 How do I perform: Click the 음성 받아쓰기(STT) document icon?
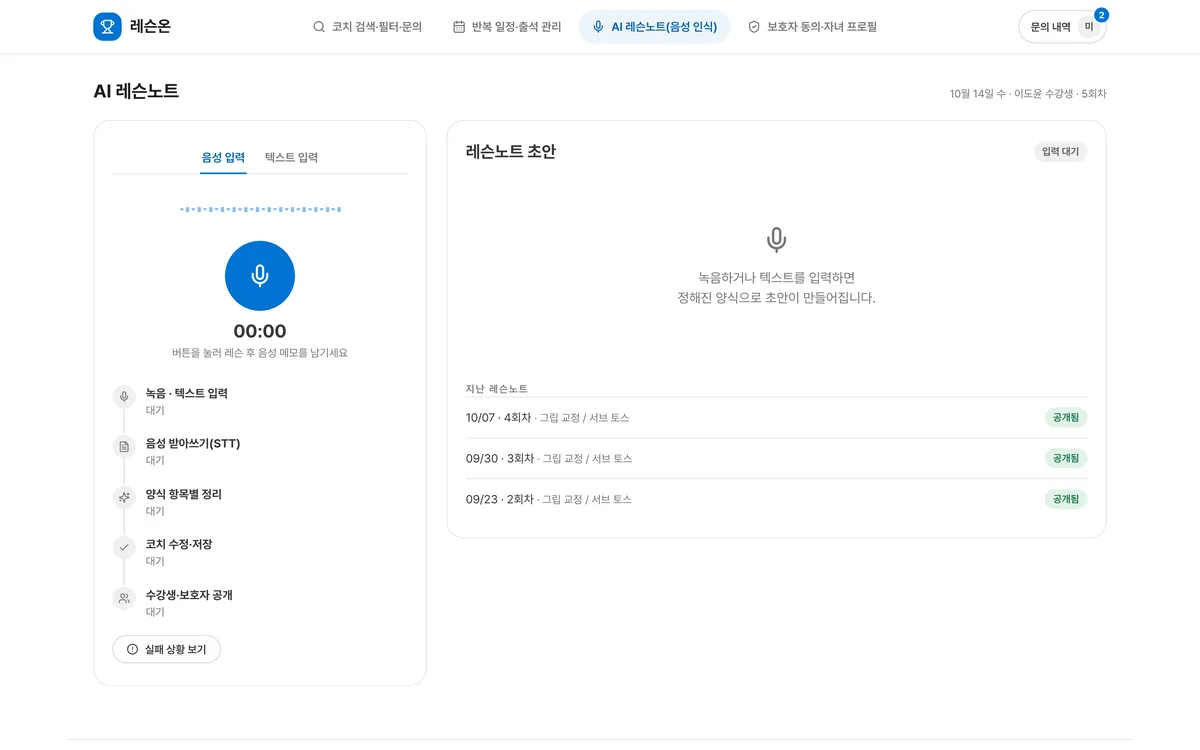pyautogui.click(x=124, y=447)
